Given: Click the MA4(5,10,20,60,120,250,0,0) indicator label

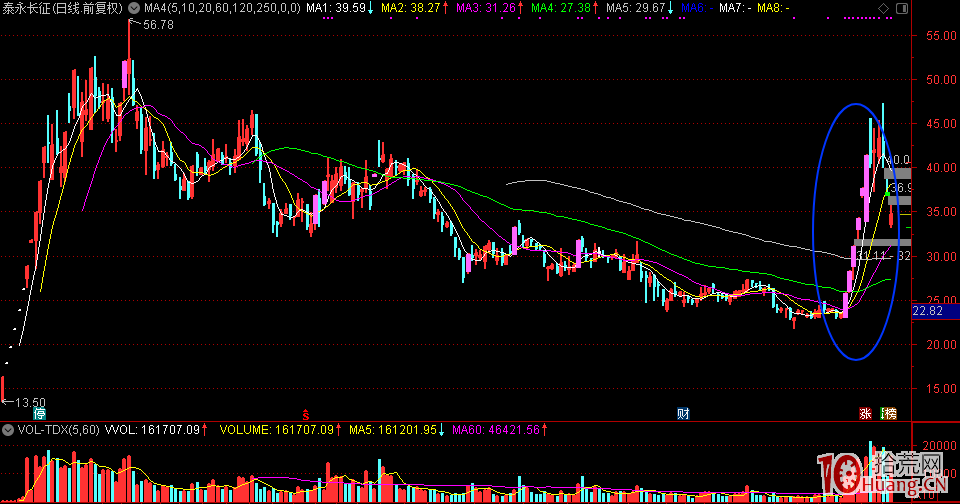Looking at the screenshot, I should (222, 8).
